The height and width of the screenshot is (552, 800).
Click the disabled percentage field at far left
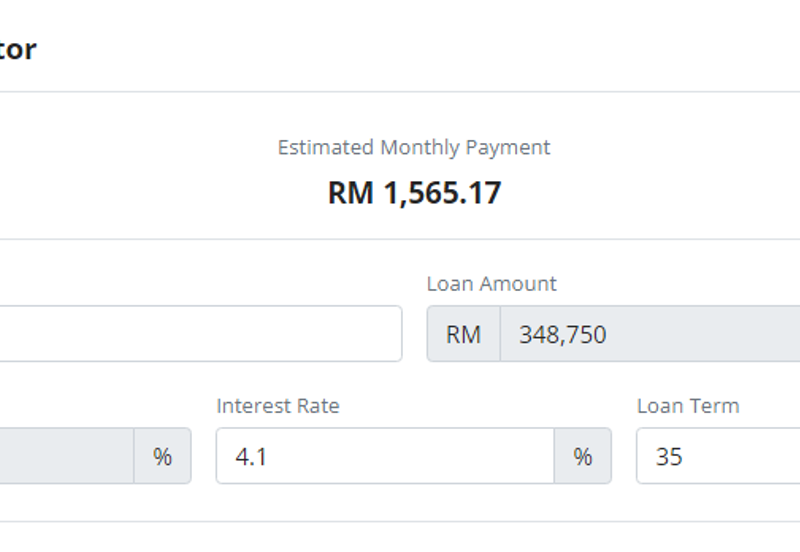65,456
